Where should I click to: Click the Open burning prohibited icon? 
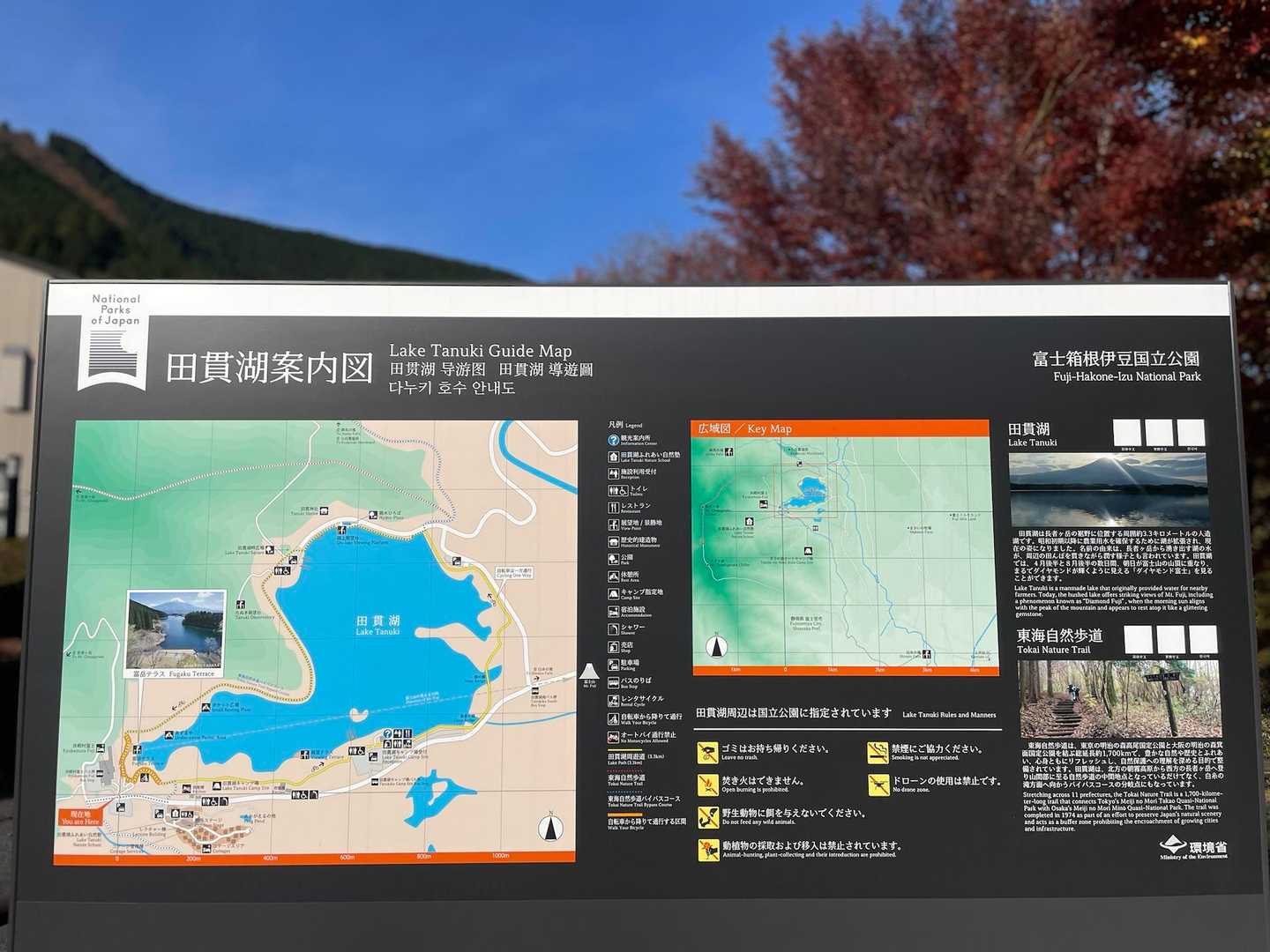coord(707,785)
